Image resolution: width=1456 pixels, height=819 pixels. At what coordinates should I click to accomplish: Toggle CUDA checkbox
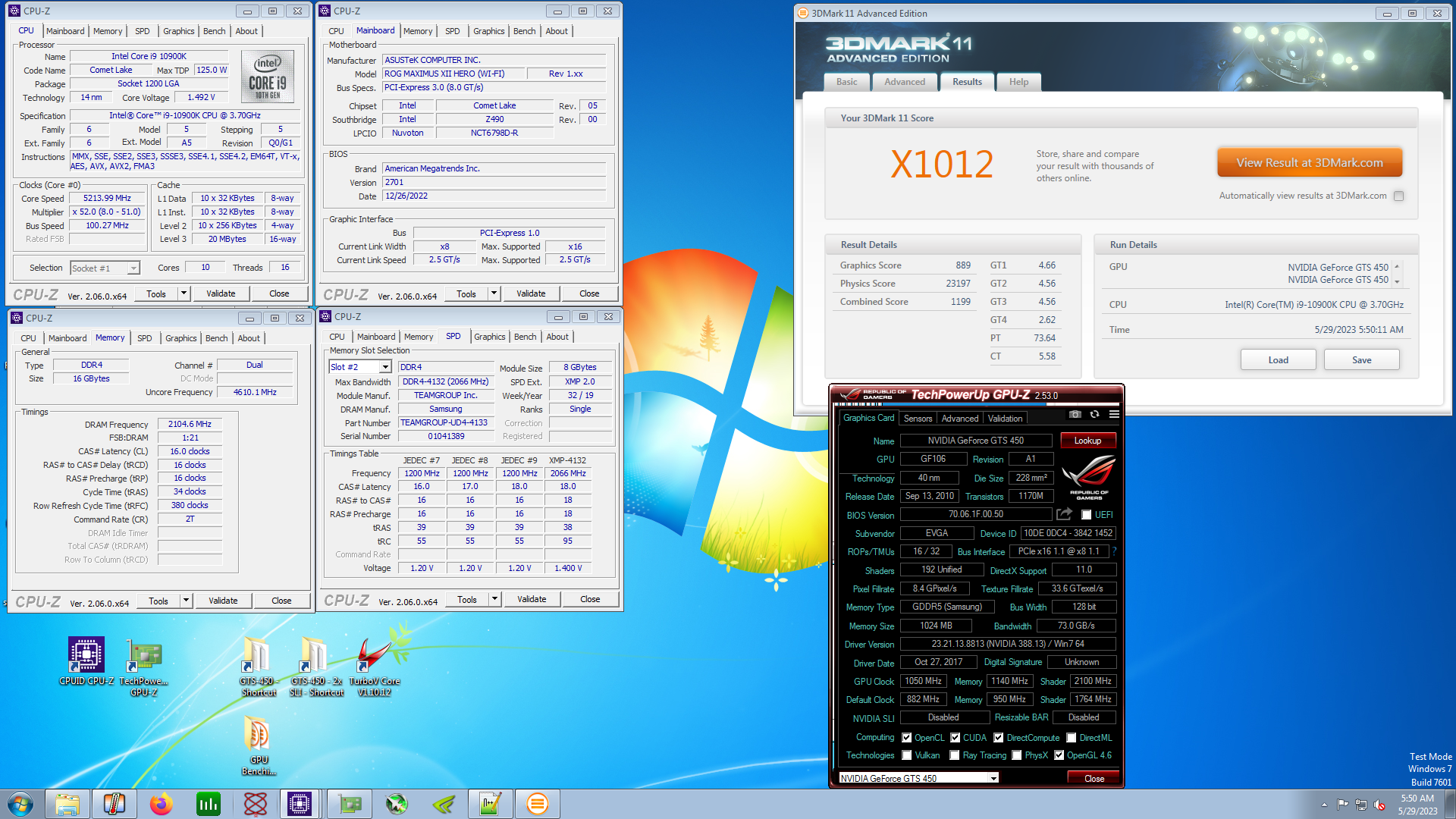[955, 738]
